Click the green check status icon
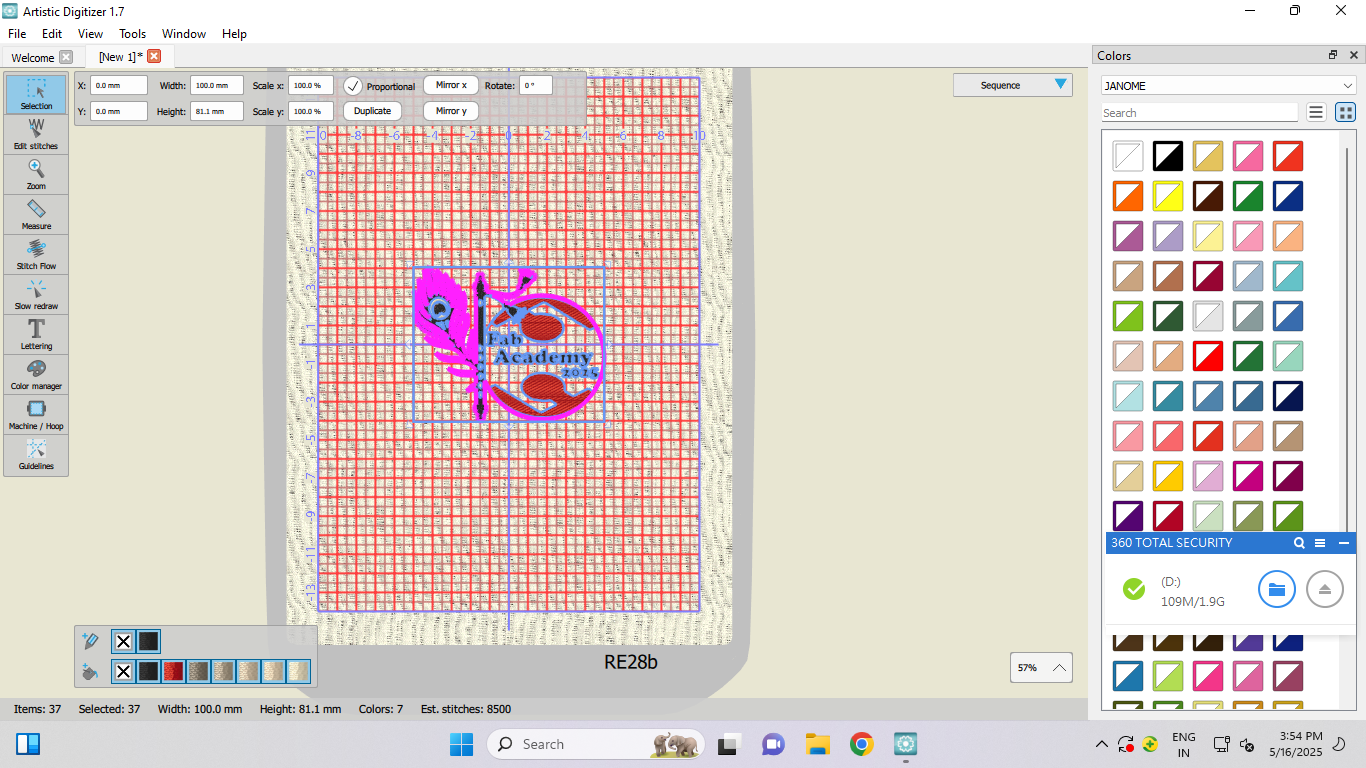Image resolution: width=1366 pixels, height=768 pixels. pos(1134,589)
